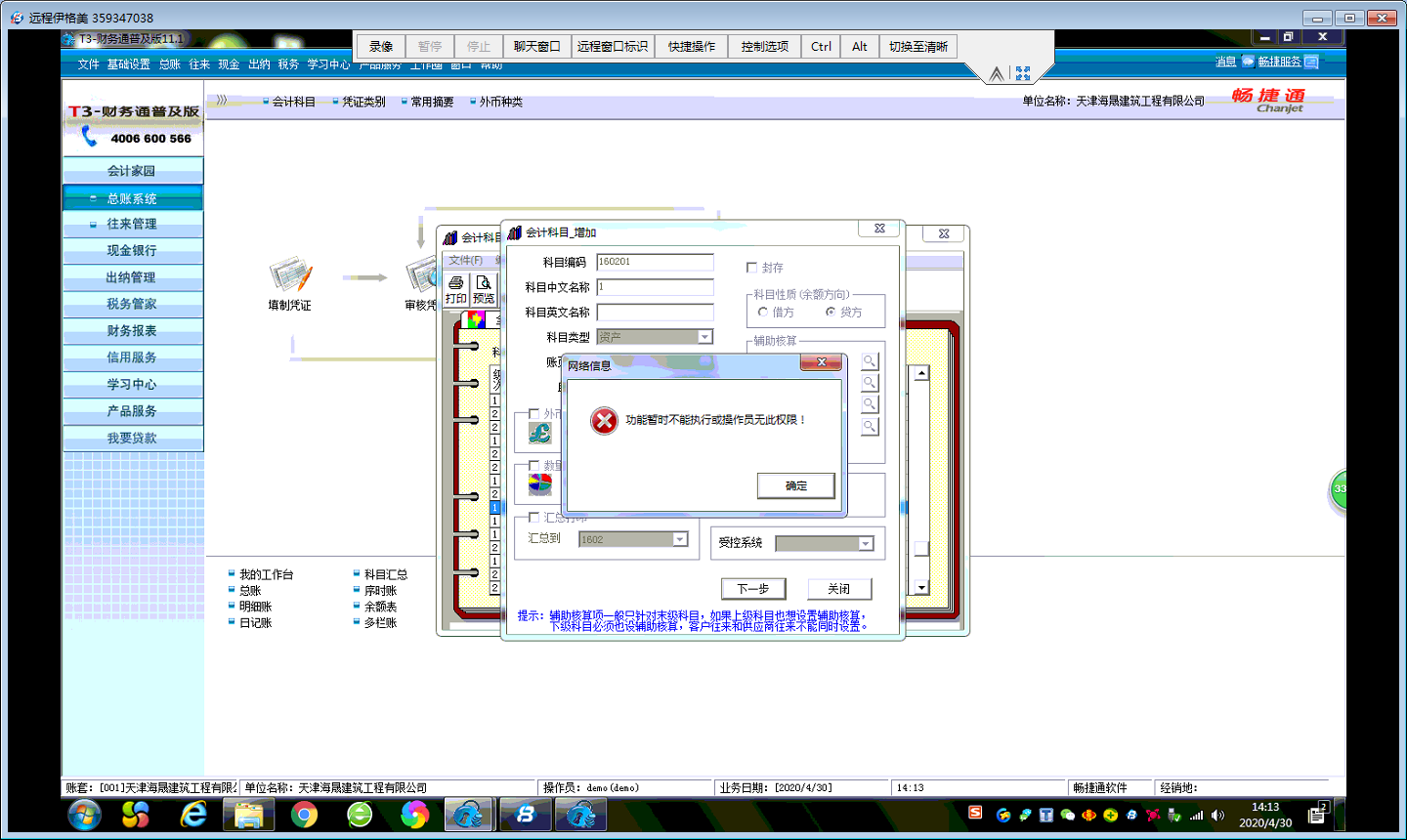Open the 往来 menu
The image size is (1407, 840).
199,64
